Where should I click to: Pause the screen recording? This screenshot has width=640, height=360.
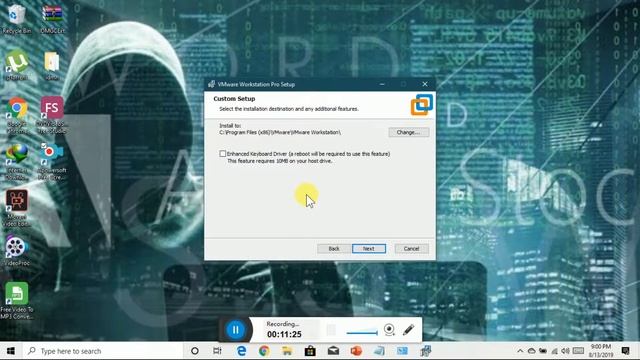coord(236,330)
